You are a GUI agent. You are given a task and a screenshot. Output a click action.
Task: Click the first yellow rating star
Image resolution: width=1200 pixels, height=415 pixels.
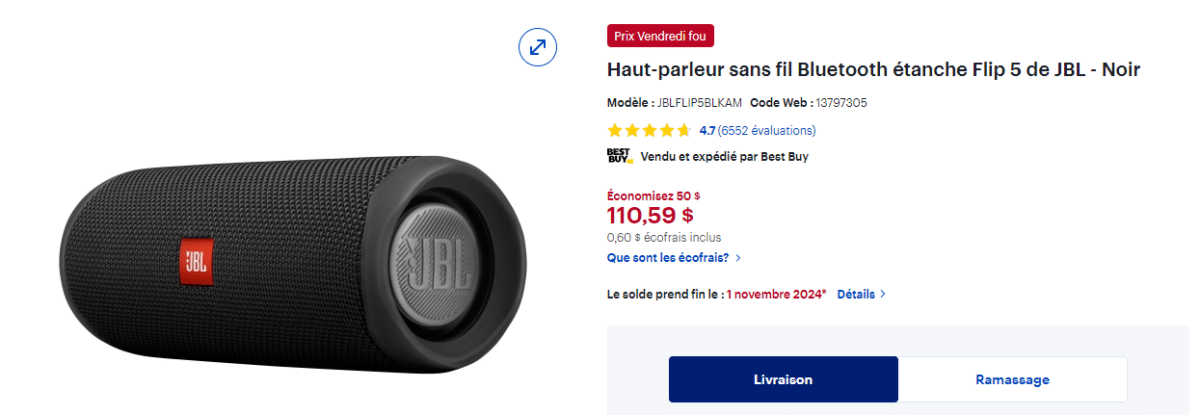(615, 130)
